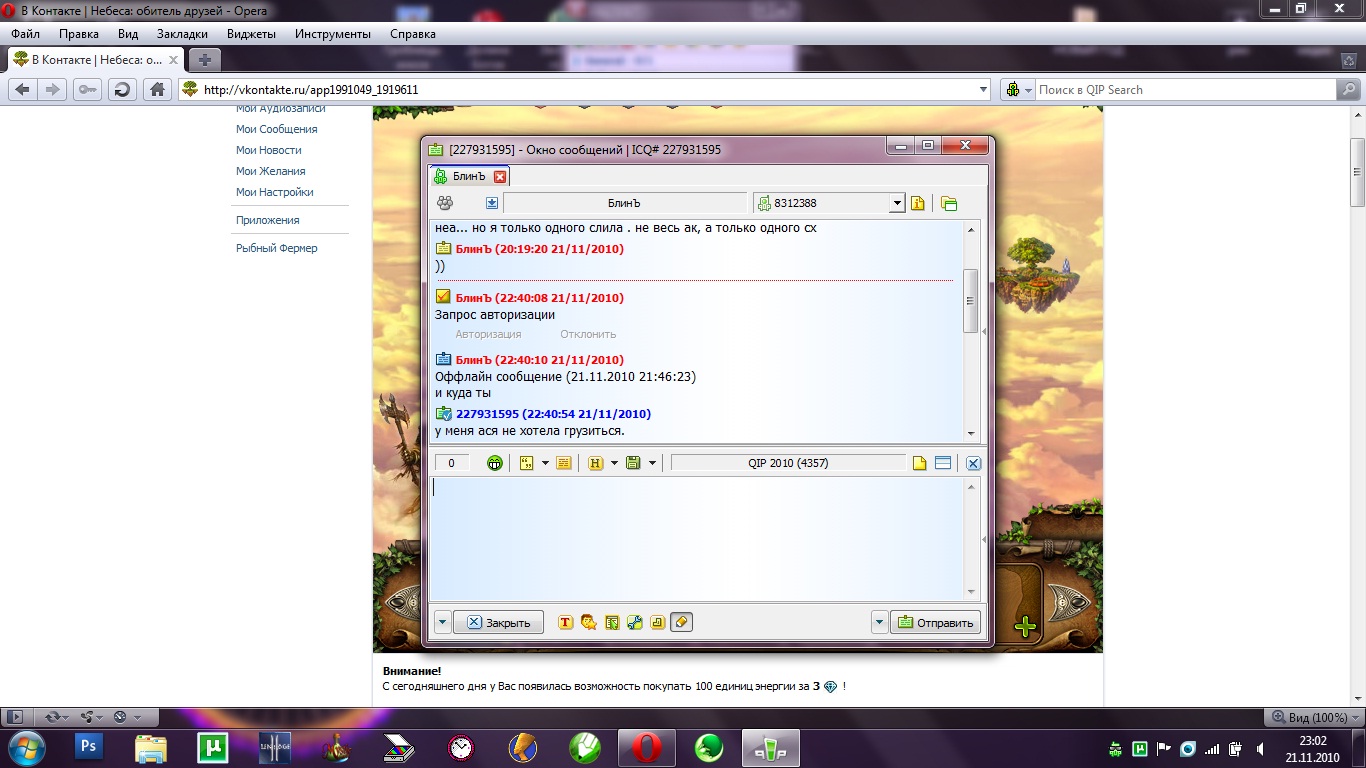Open the Правка menu
1366x768 pixels.
(79, 33)
